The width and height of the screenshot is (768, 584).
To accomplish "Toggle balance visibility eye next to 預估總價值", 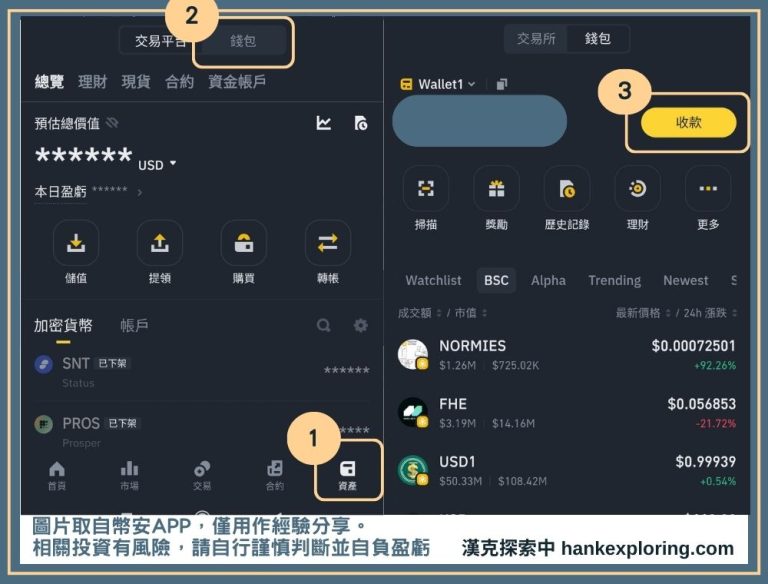I will tap(112, 124).
